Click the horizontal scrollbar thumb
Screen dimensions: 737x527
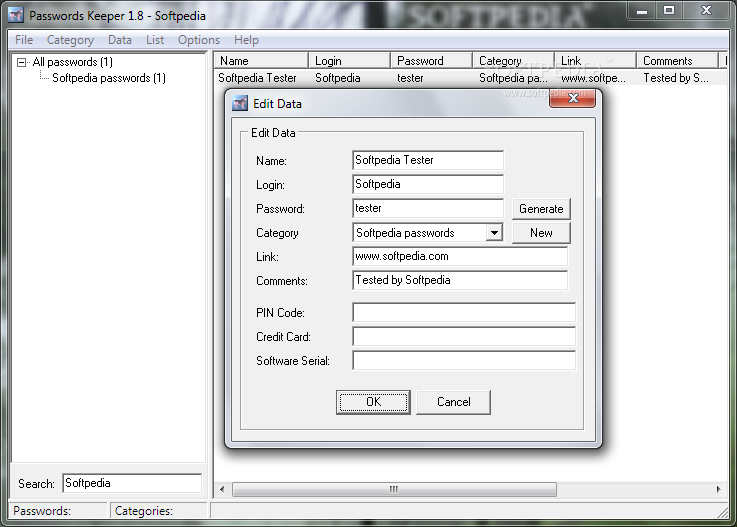[394, 489]
